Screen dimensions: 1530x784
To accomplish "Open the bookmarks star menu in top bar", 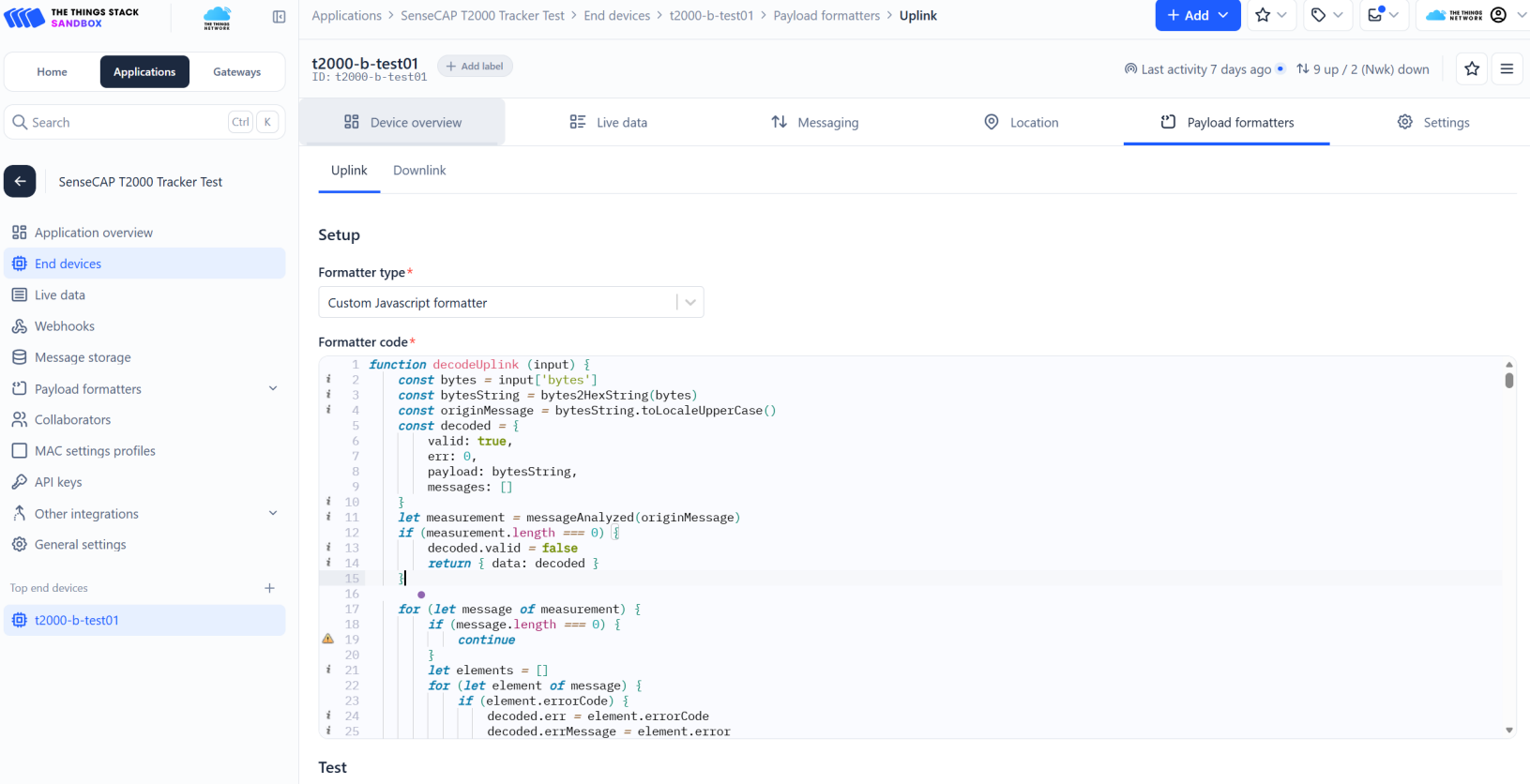I will click(x=1271, y=15).
